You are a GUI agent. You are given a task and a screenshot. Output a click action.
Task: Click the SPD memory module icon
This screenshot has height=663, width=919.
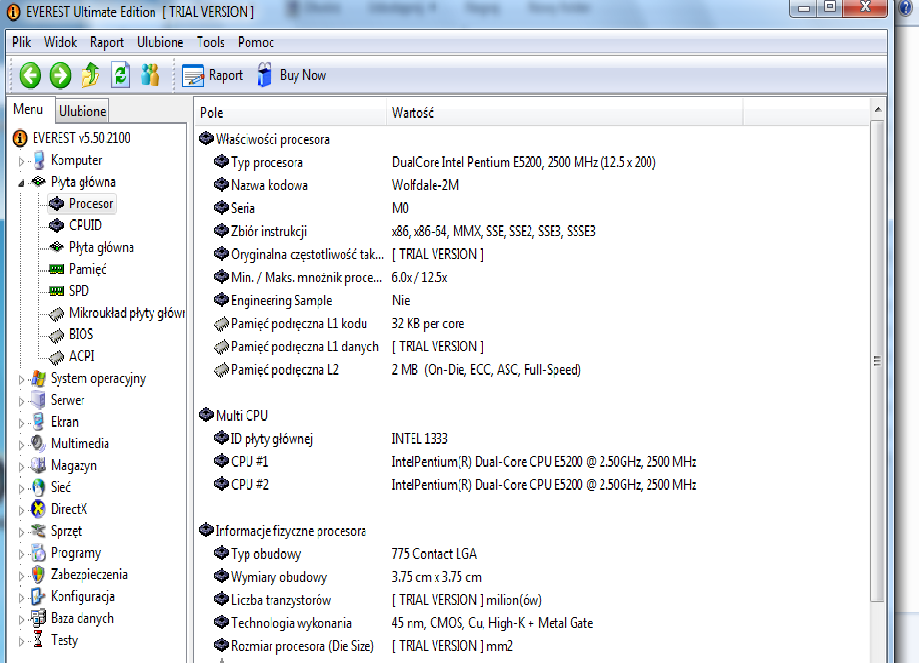[56, 291]
